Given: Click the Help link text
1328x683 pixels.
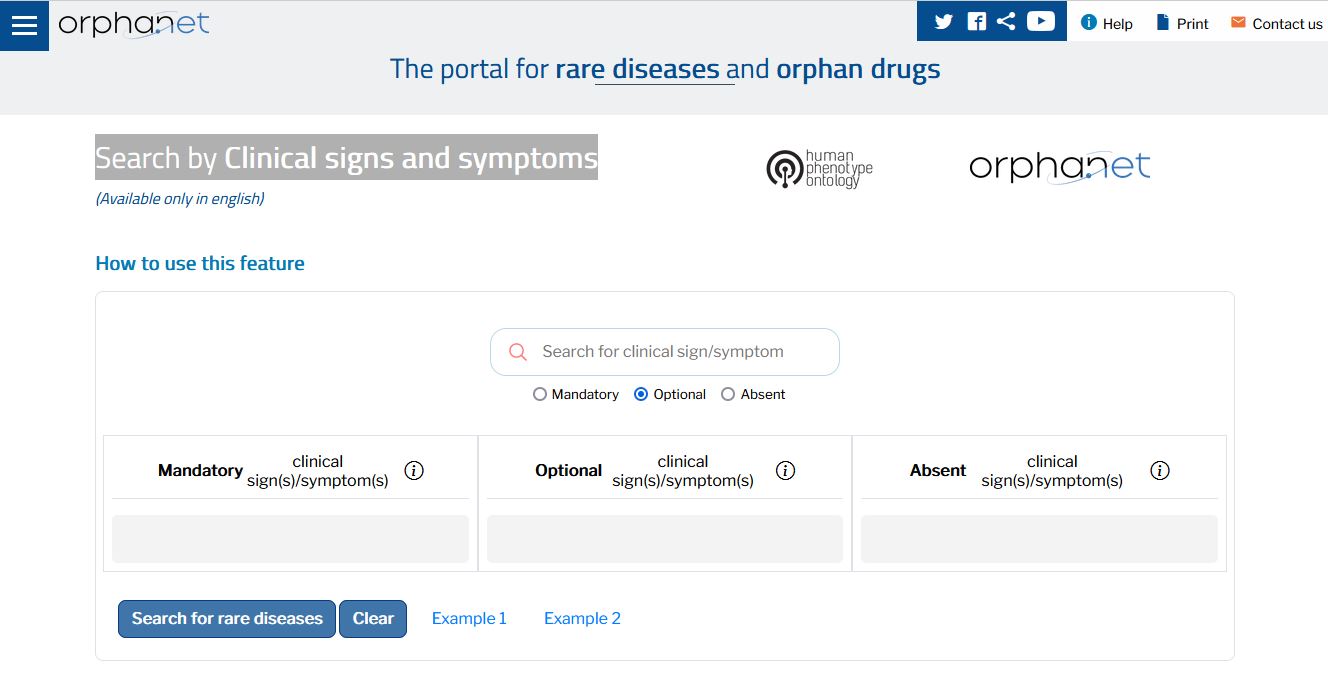Looking at the screenshot, I should pyautogui.click(x=1118, y=24).
